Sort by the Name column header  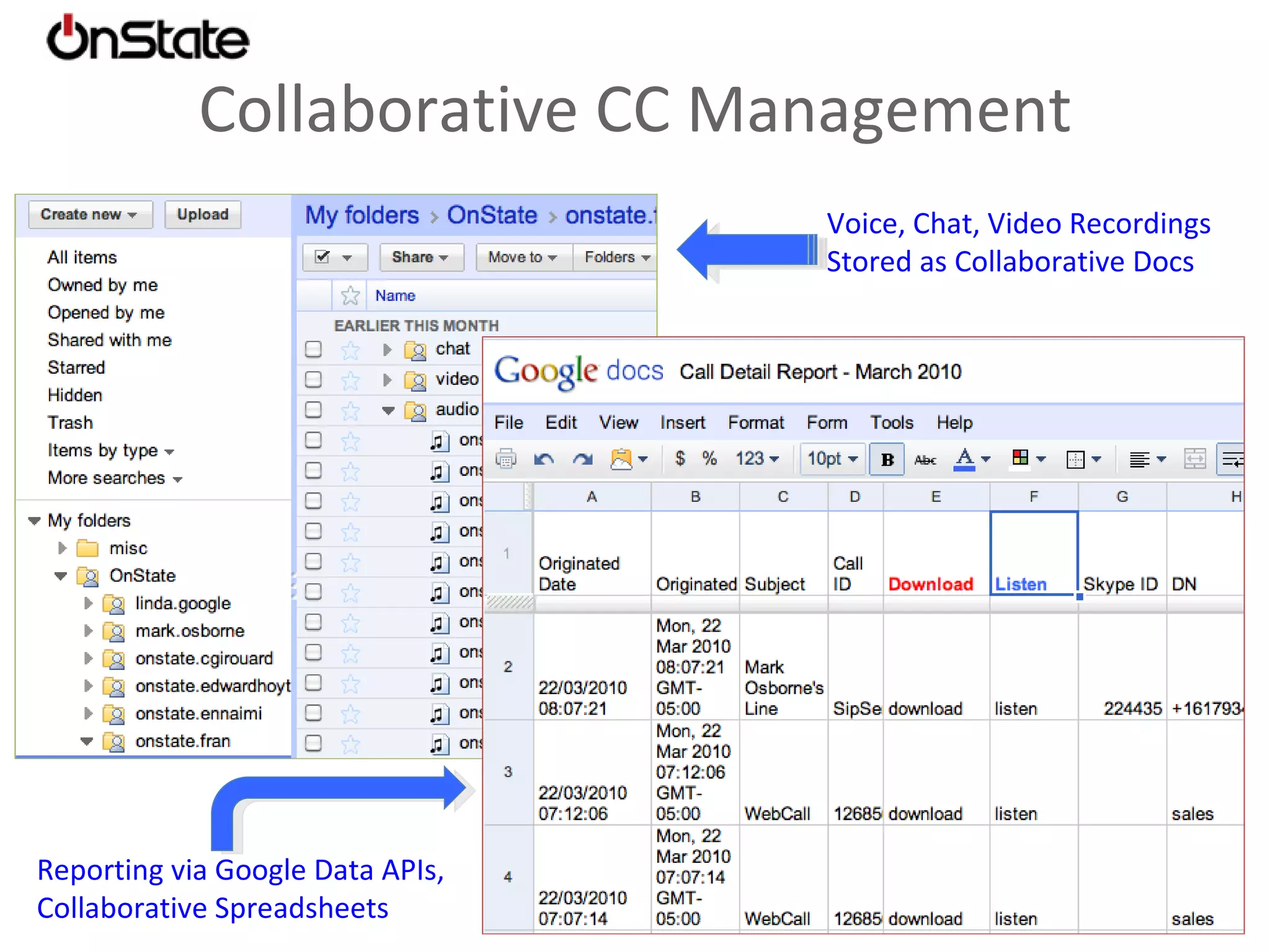(x=395, y=296)
